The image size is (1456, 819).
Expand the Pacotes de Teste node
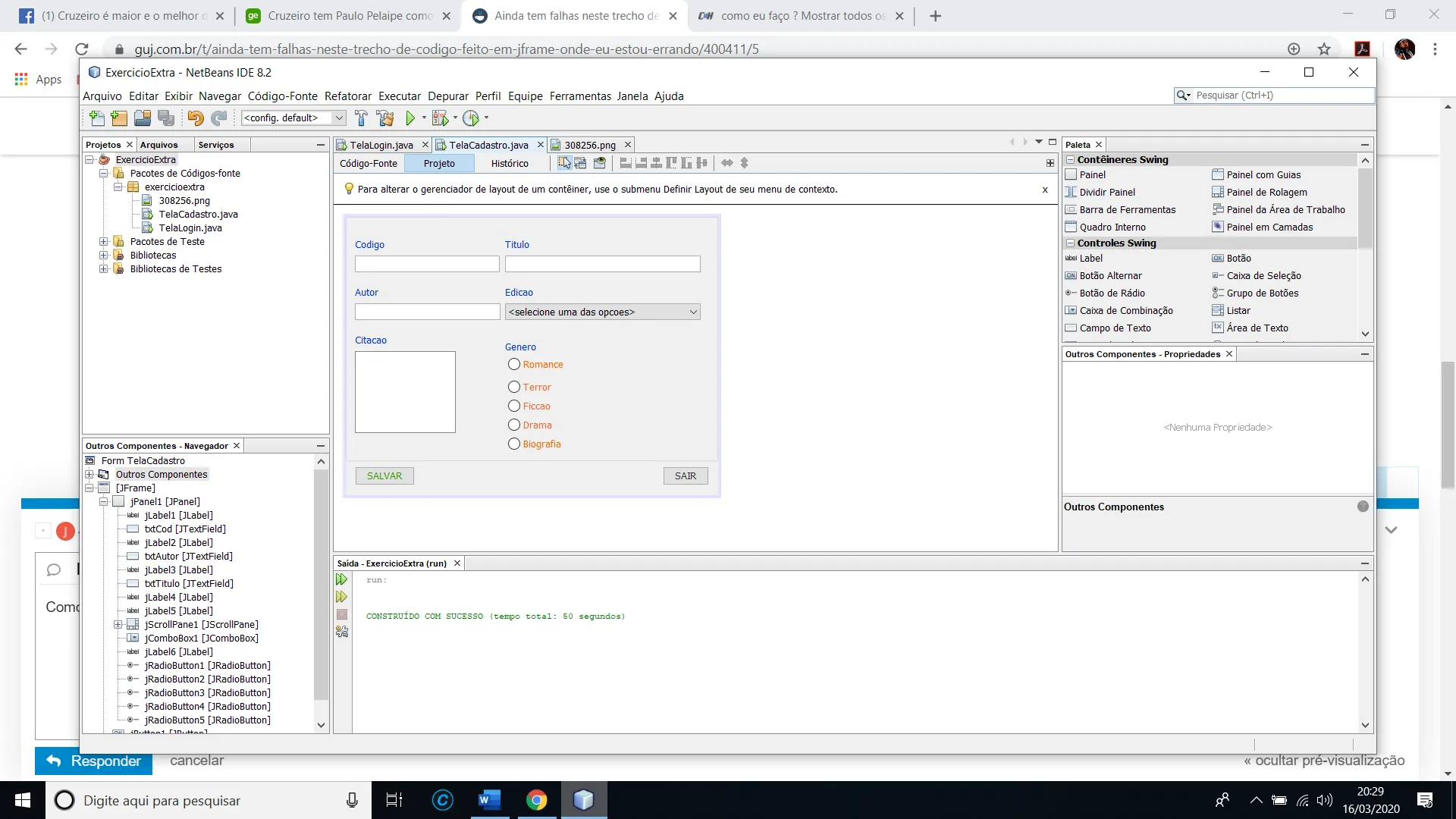[104, 242]
